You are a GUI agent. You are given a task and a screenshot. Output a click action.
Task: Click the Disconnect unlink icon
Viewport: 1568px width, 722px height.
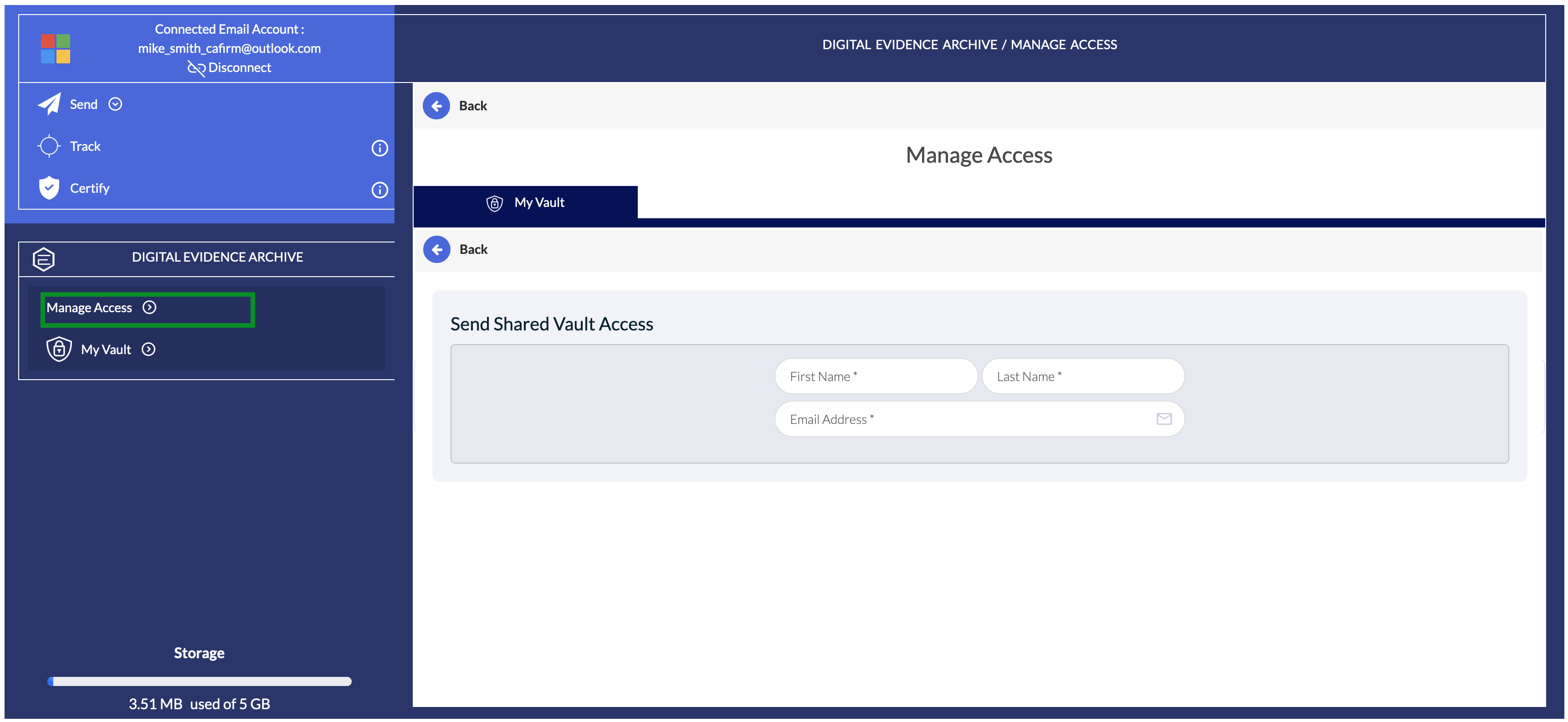196,68
